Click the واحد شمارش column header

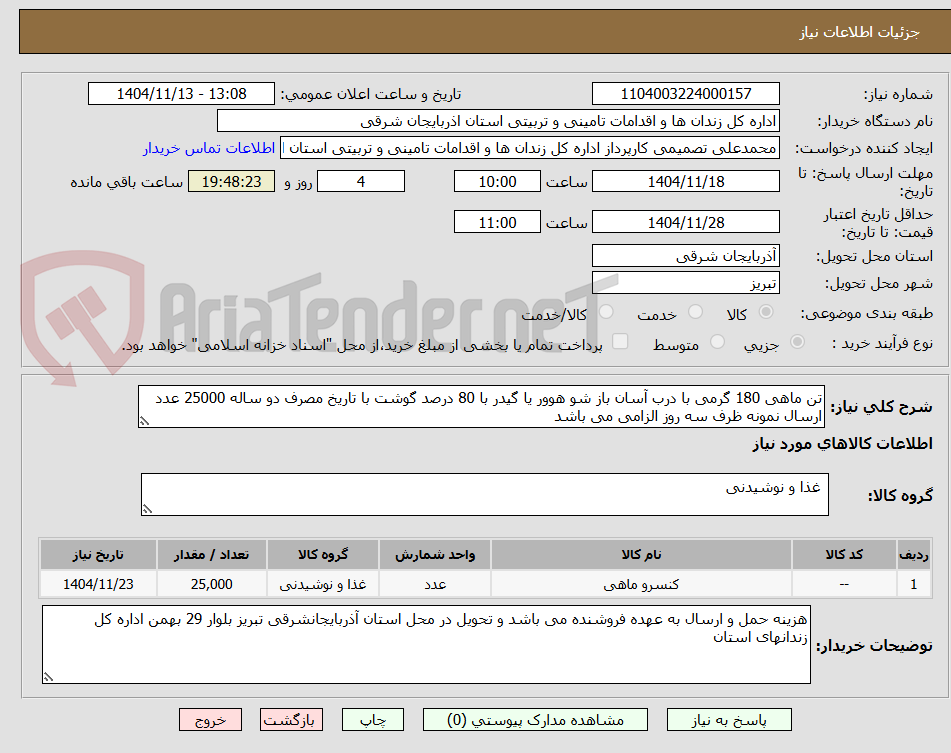435,554
